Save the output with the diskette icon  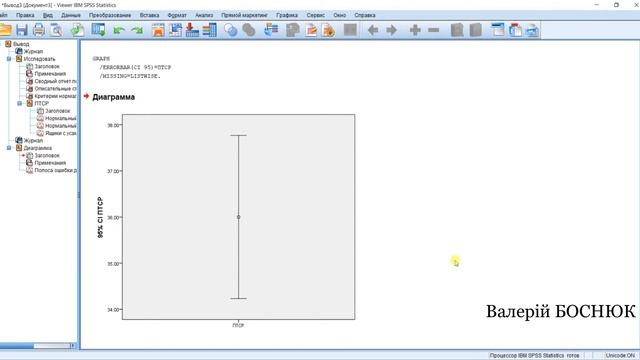(x=22, y=30)
